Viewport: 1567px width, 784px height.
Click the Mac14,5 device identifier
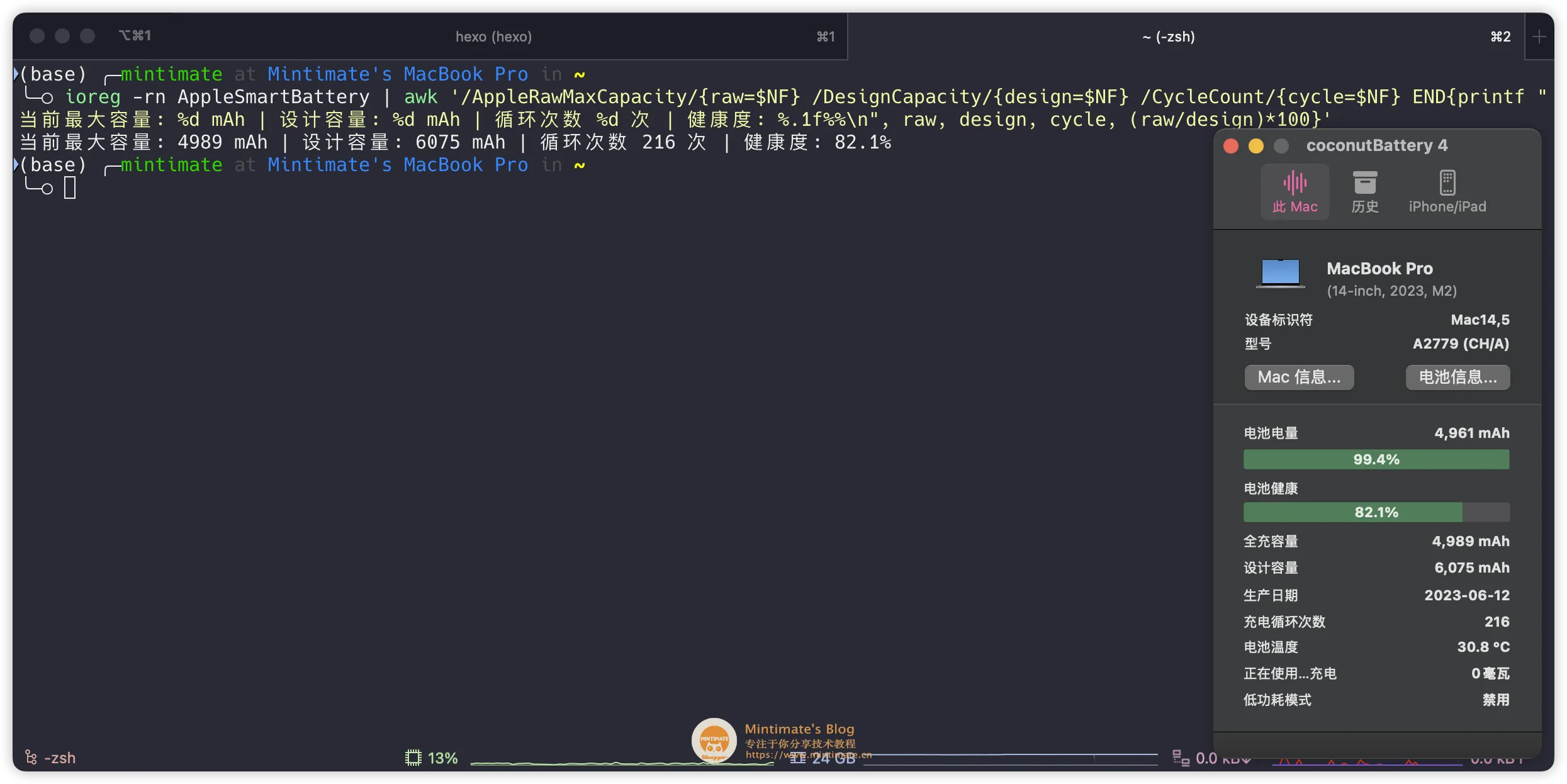tap(1480, 320)
